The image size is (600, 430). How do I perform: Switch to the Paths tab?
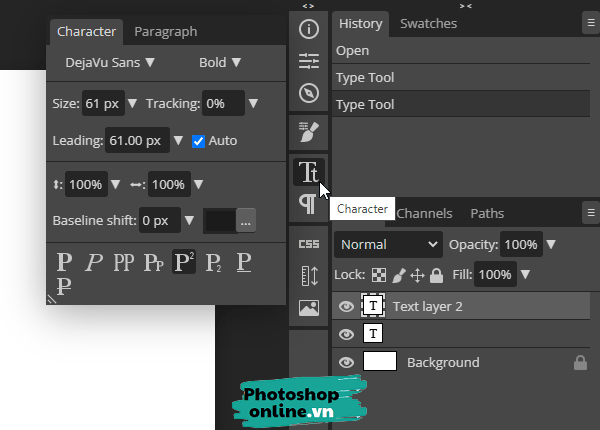point(487,213)
